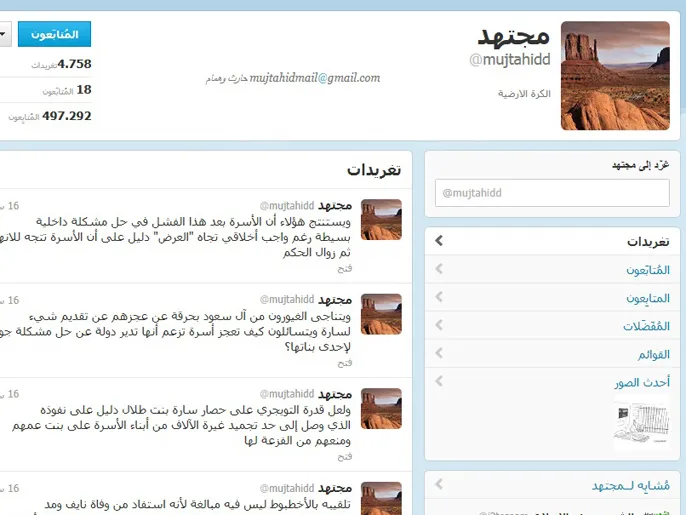
Task: Click the 16 timestamp on تلقيبه بالأخطبوط tweet
Action: pyautogui.click(x=10, y=488)
